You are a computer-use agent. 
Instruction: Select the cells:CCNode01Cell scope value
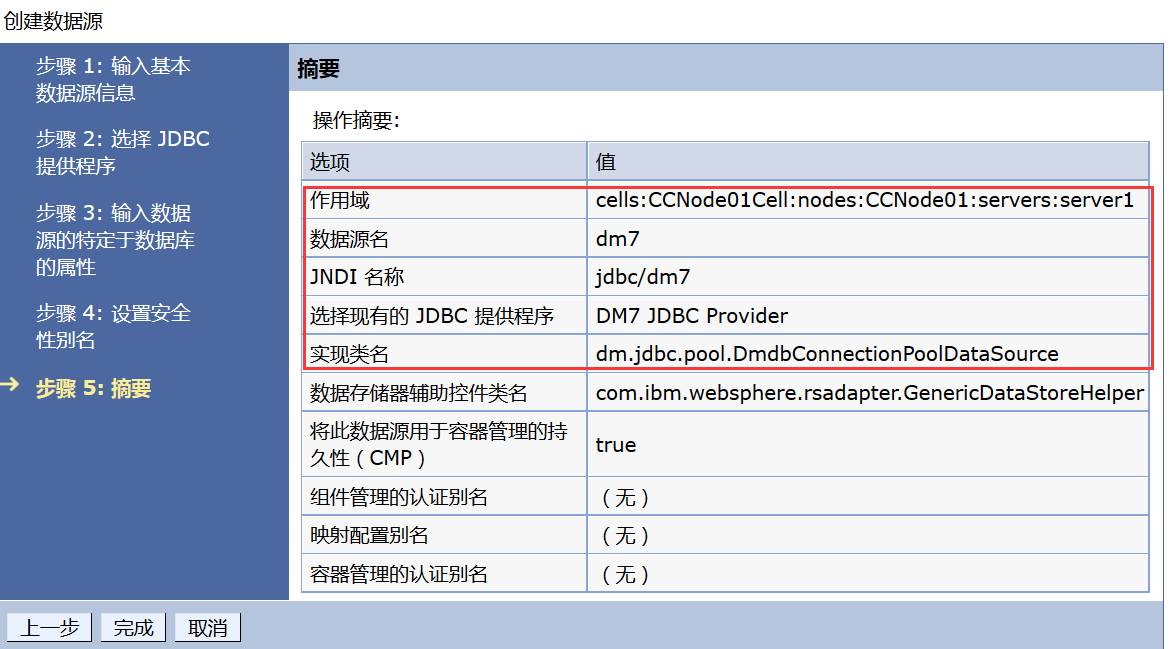tap(864, 200)
